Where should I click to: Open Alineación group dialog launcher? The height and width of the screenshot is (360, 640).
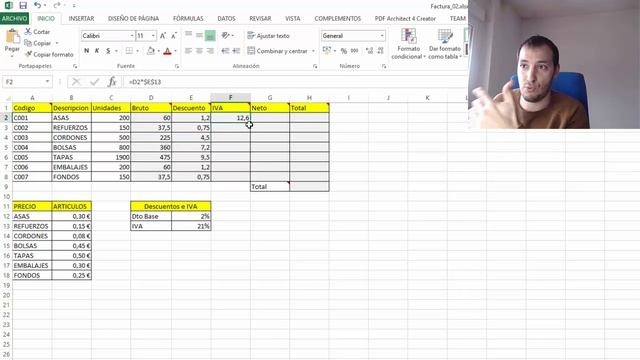(x=315, y=66)
